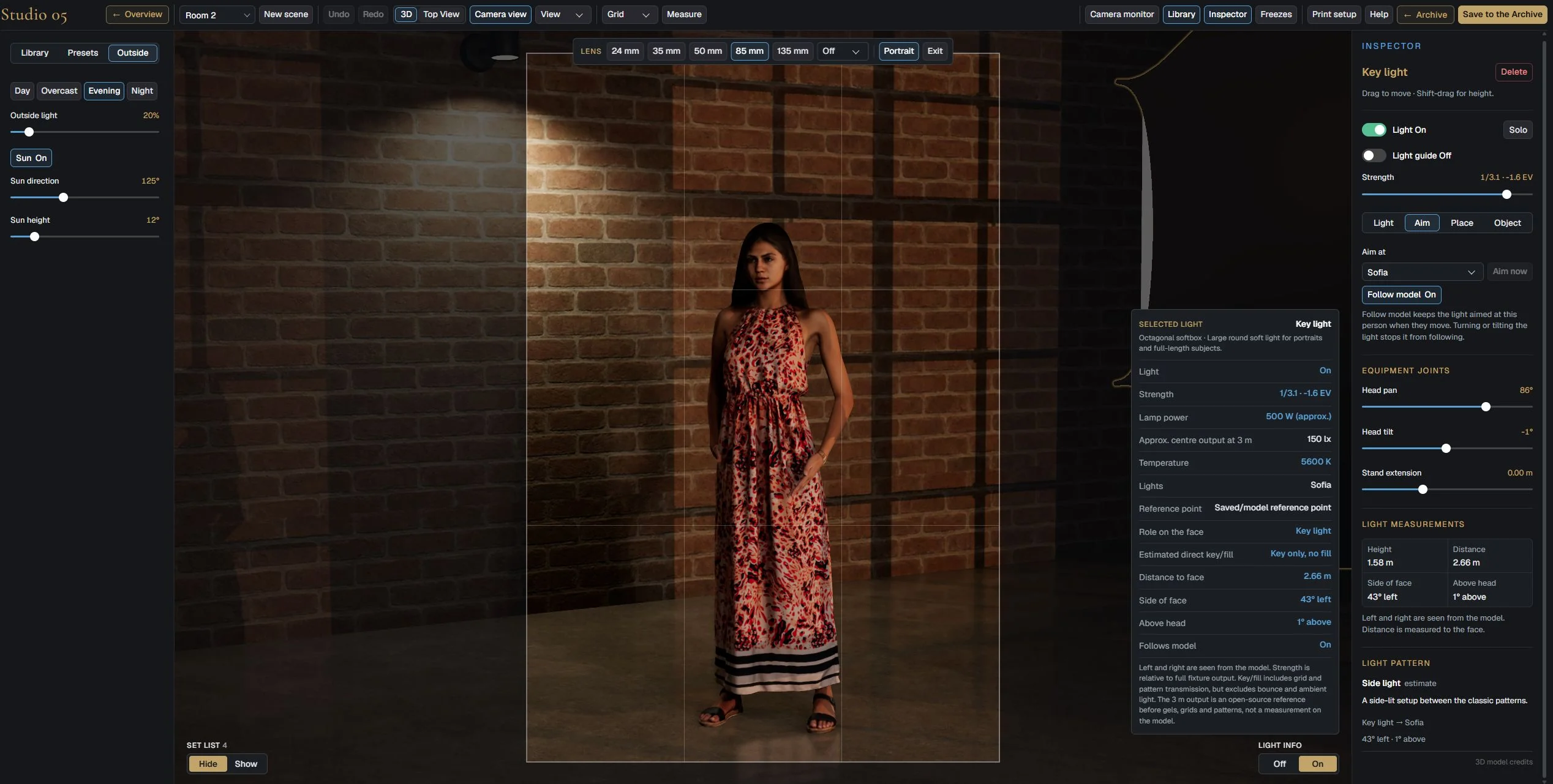This screenshot has height=784, width=1553.
Task: Adjust the Stand extension slider handle
Action: click(x=1423, y=490)
